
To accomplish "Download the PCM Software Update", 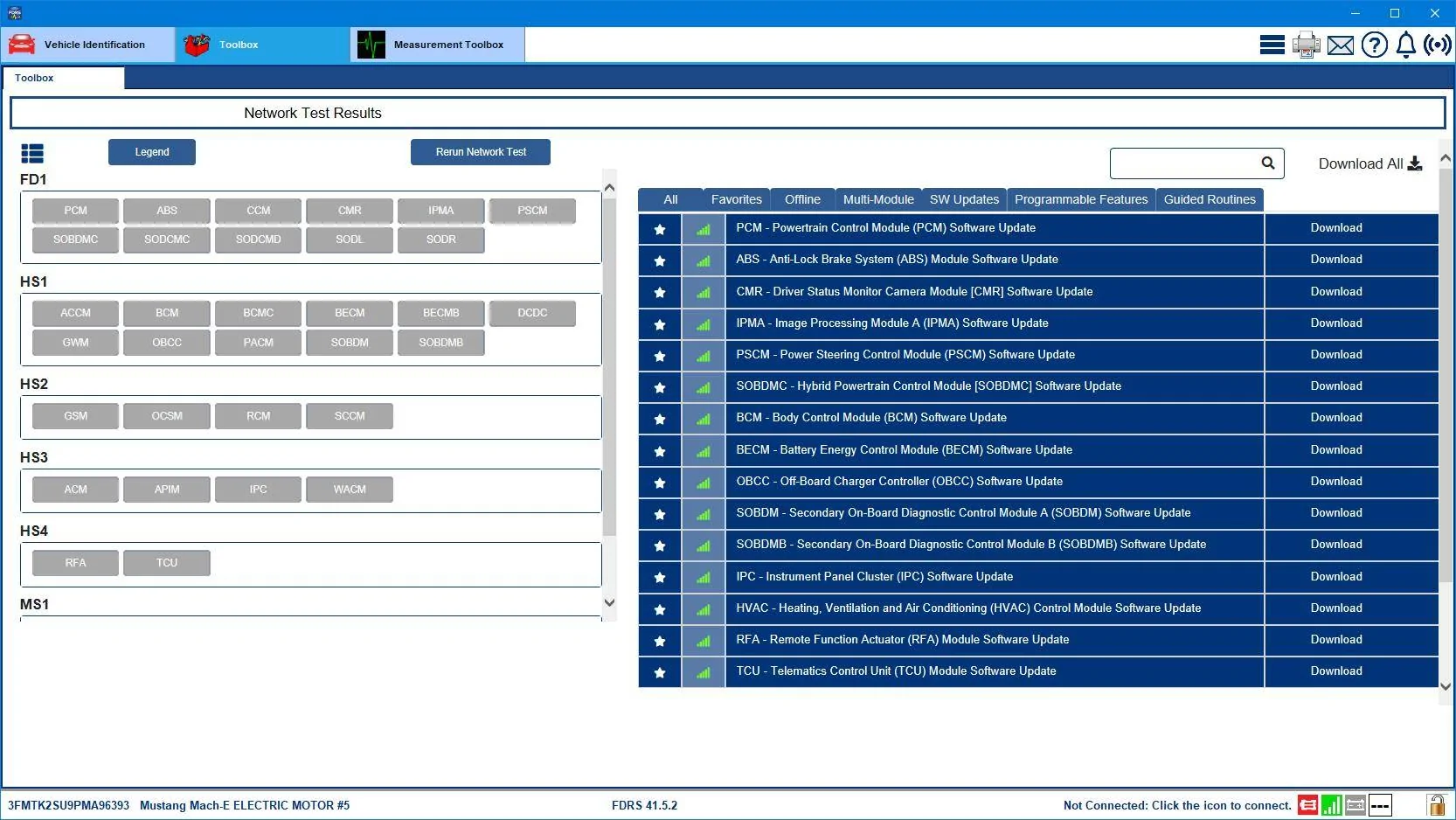I will click(1336, 228).
